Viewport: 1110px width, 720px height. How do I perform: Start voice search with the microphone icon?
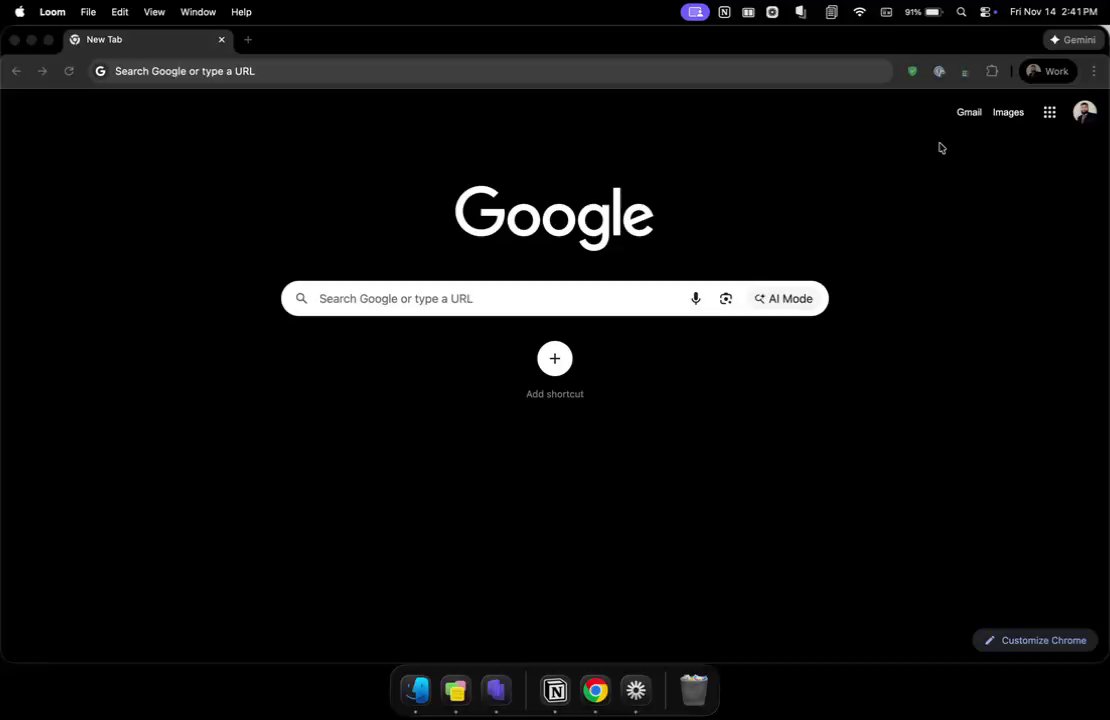click(x=695, y=299)
